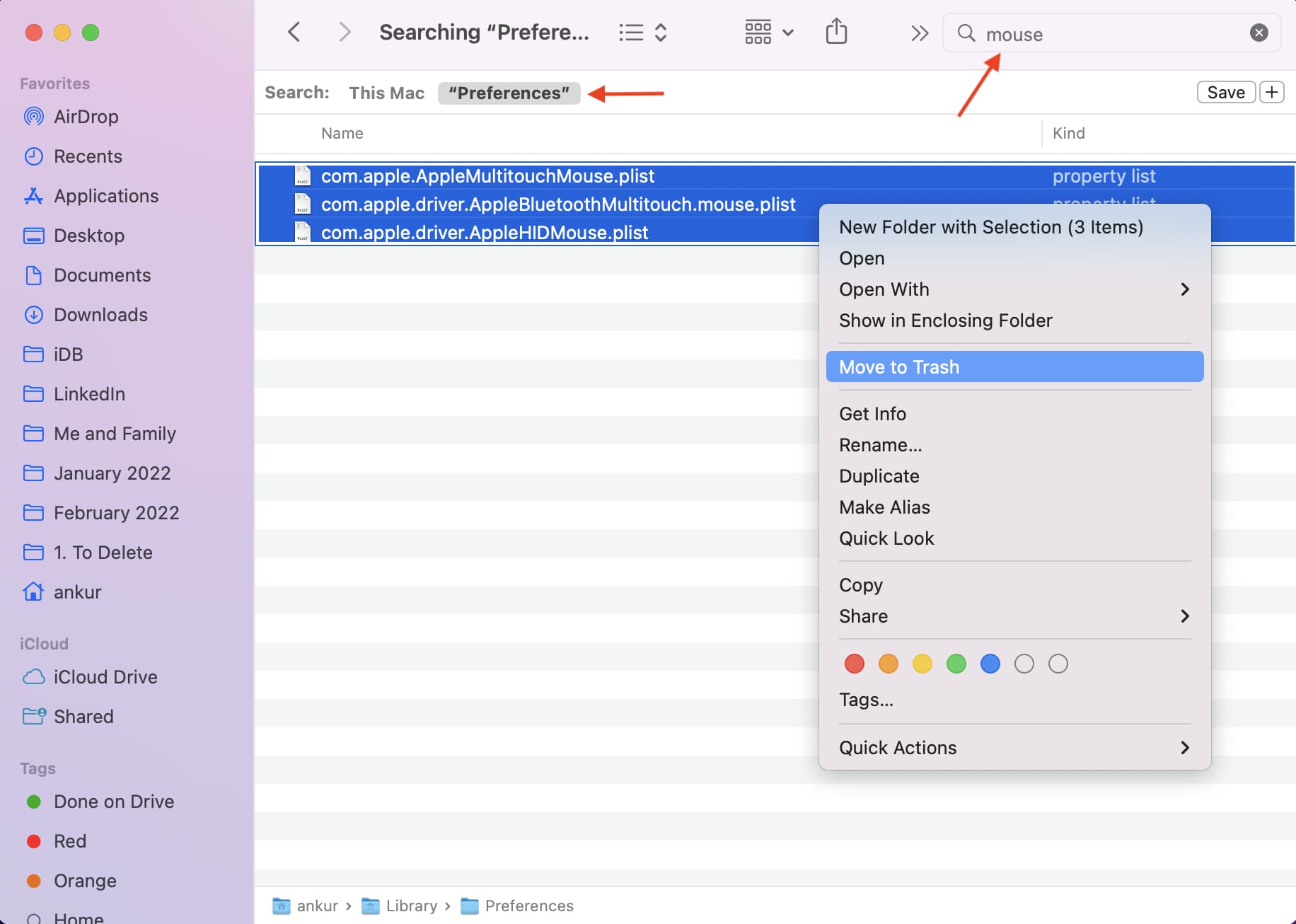Click the AppleBluetoothMultitouch plist file icon
The height and width of the screenshot is (924, 1296).
[303, 204]
